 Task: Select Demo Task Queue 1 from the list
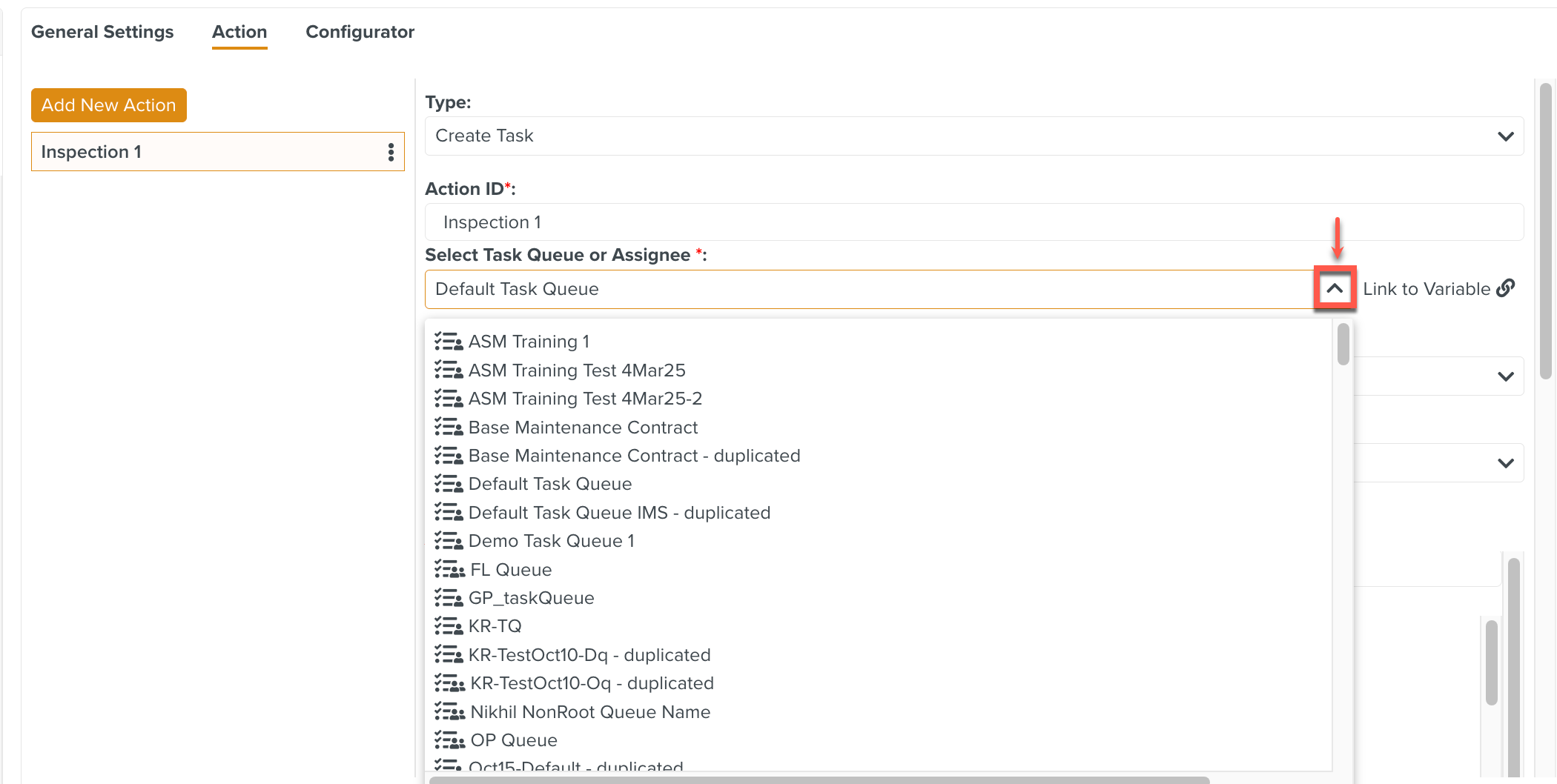tap(552, 541)
